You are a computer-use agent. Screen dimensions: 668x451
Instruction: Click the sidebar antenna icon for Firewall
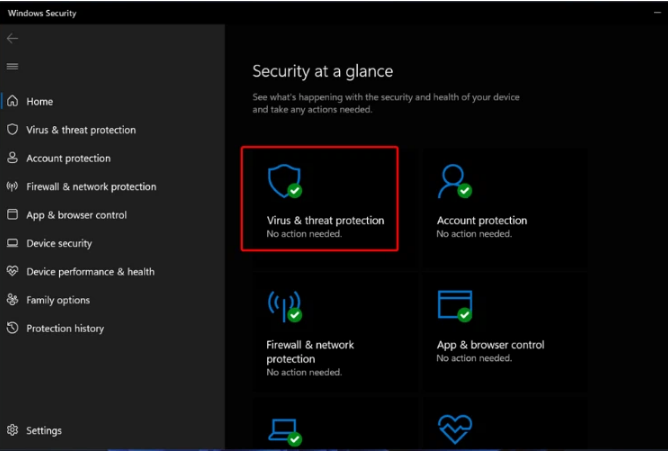[13, 186]
